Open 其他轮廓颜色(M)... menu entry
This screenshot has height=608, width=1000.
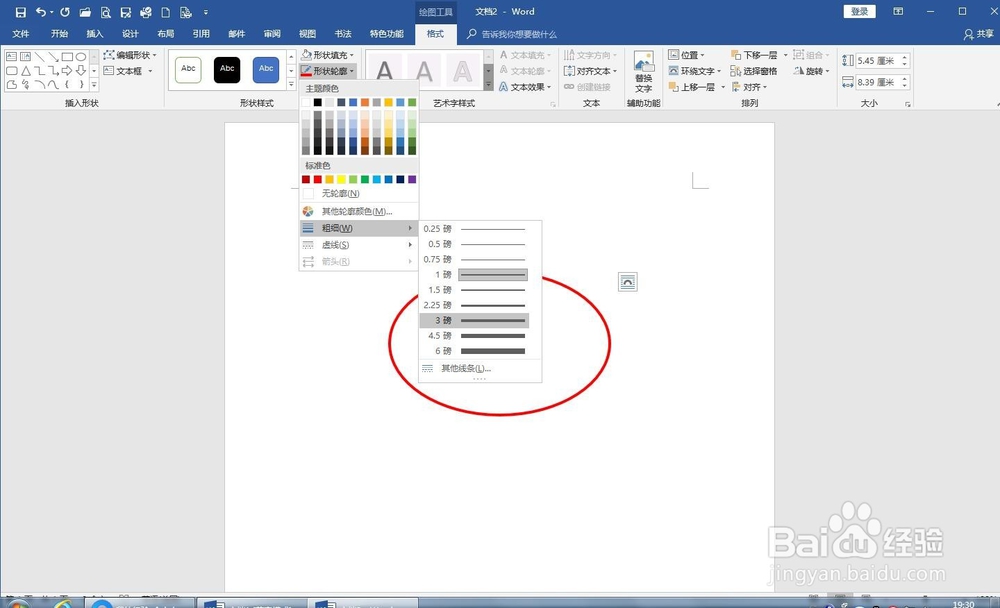click(x=358, y=211)
